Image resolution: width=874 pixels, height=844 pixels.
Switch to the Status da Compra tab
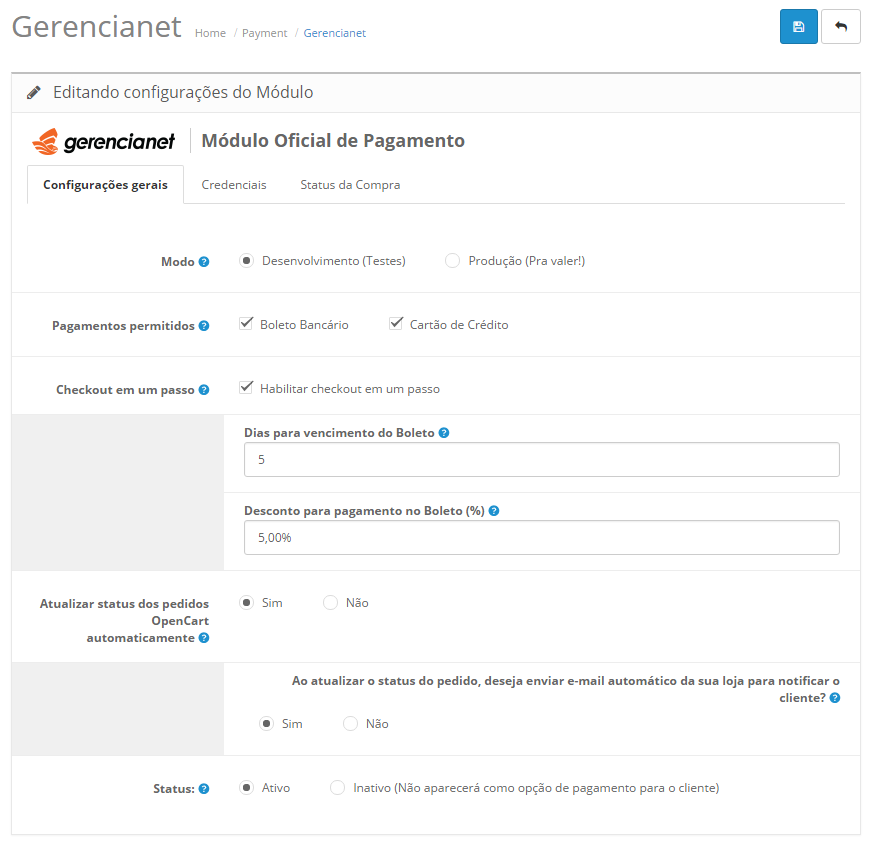click(350, 185)
